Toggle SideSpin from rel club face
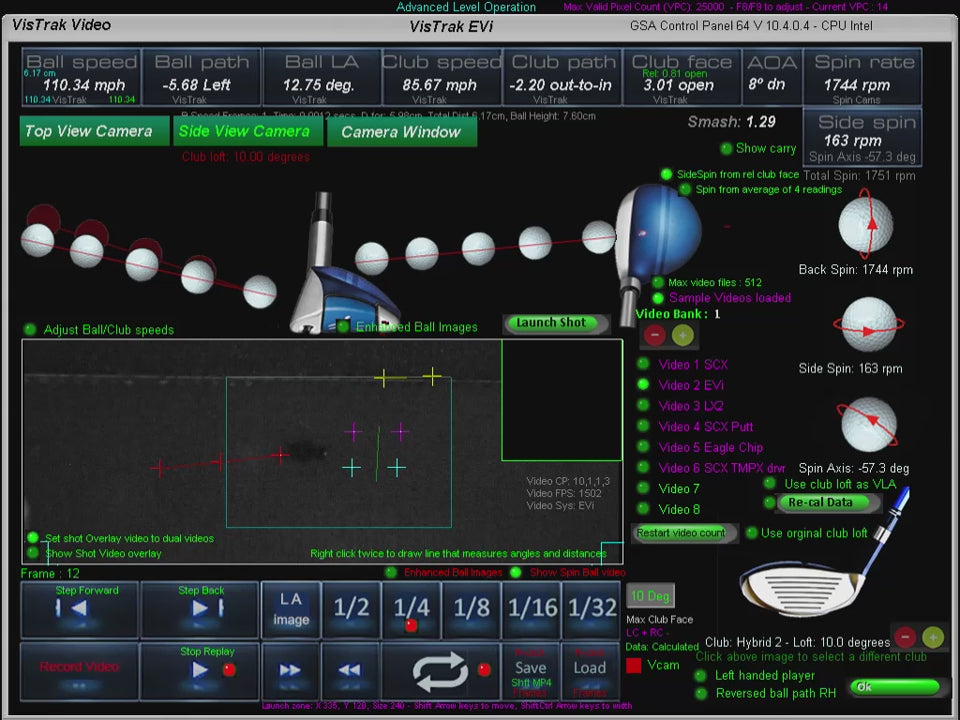This screenshot has width=960, height=720. pos(666,174)
